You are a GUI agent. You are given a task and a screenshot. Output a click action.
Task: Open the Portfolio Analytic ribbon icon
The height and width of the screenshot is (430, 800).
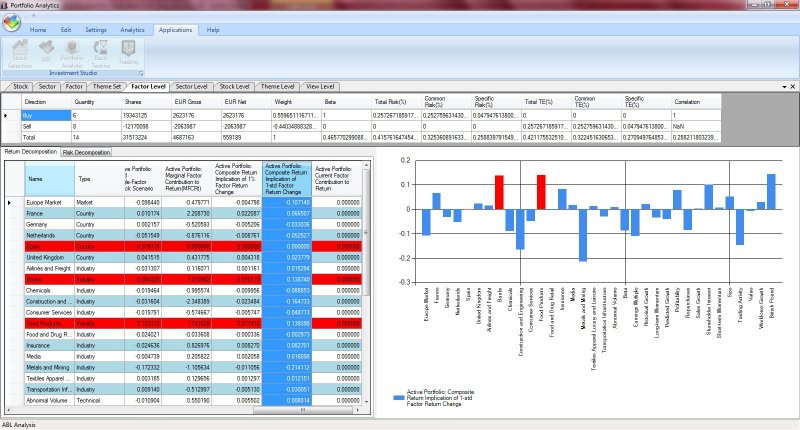coord(72,54)
